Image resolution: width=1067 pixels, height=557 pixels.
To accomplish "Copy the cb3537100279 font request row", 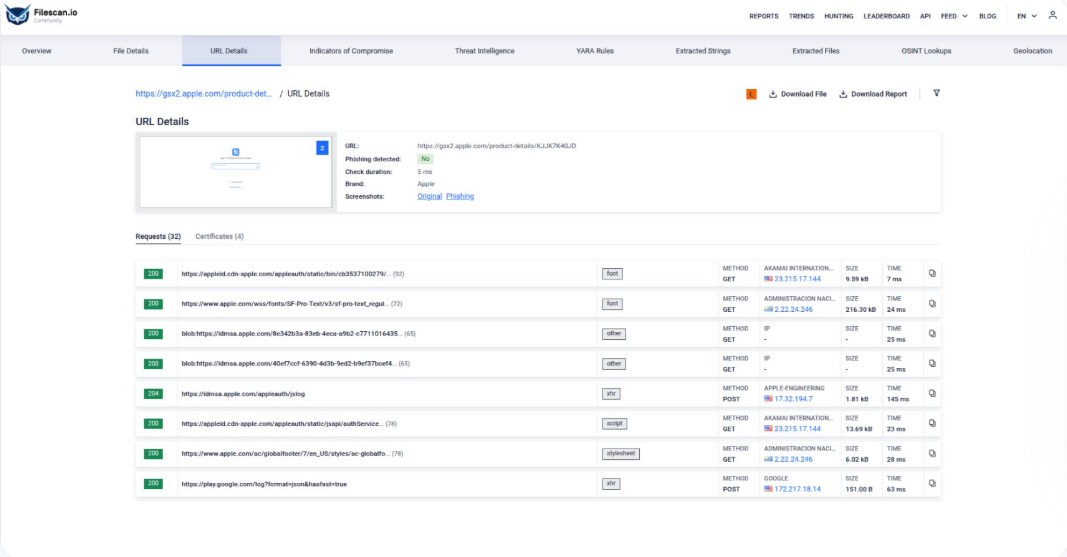I will [x=932, y=273].
